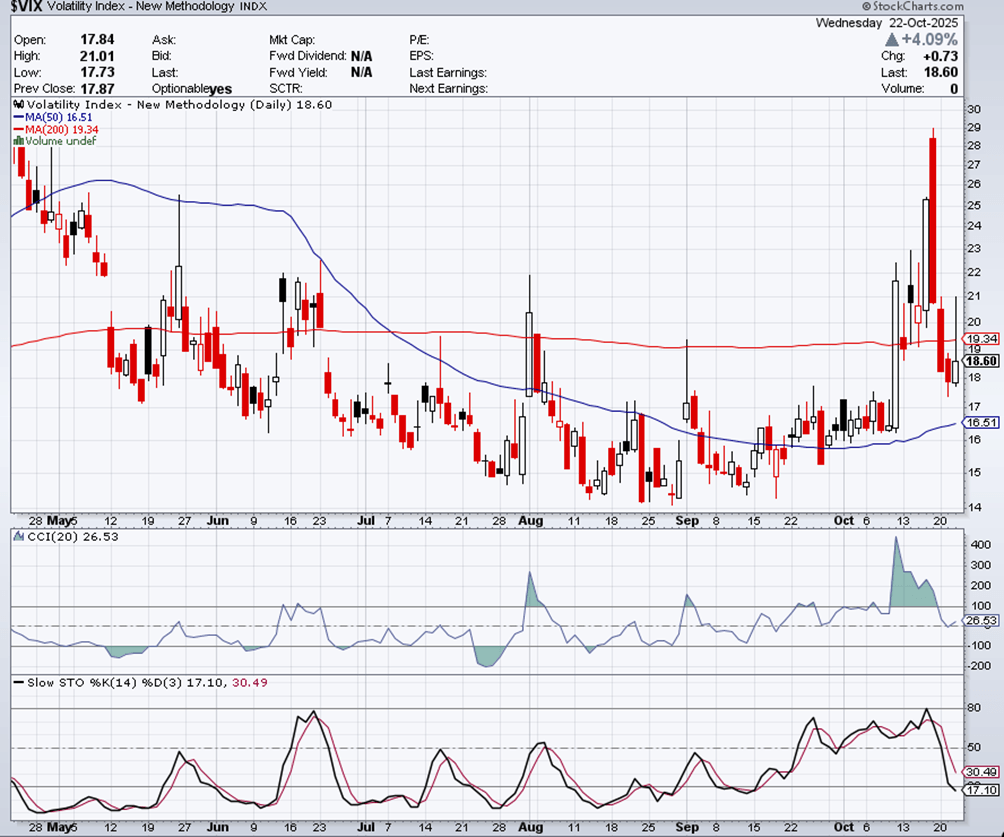Click the Aug label on the main chart date axis
The image size is (1004, 837).
point(531,521)
